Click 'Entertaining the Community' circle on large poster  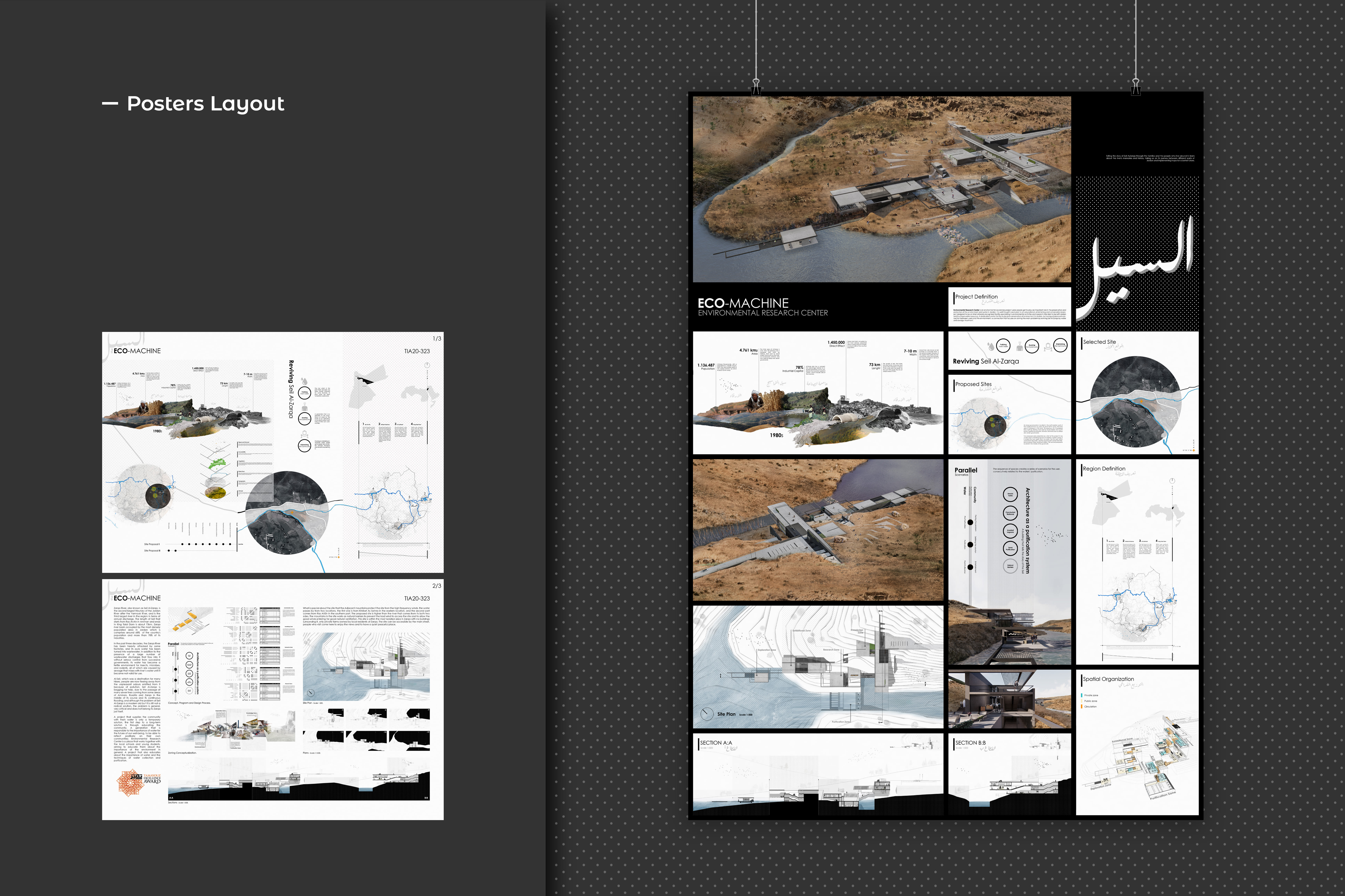1060,345
